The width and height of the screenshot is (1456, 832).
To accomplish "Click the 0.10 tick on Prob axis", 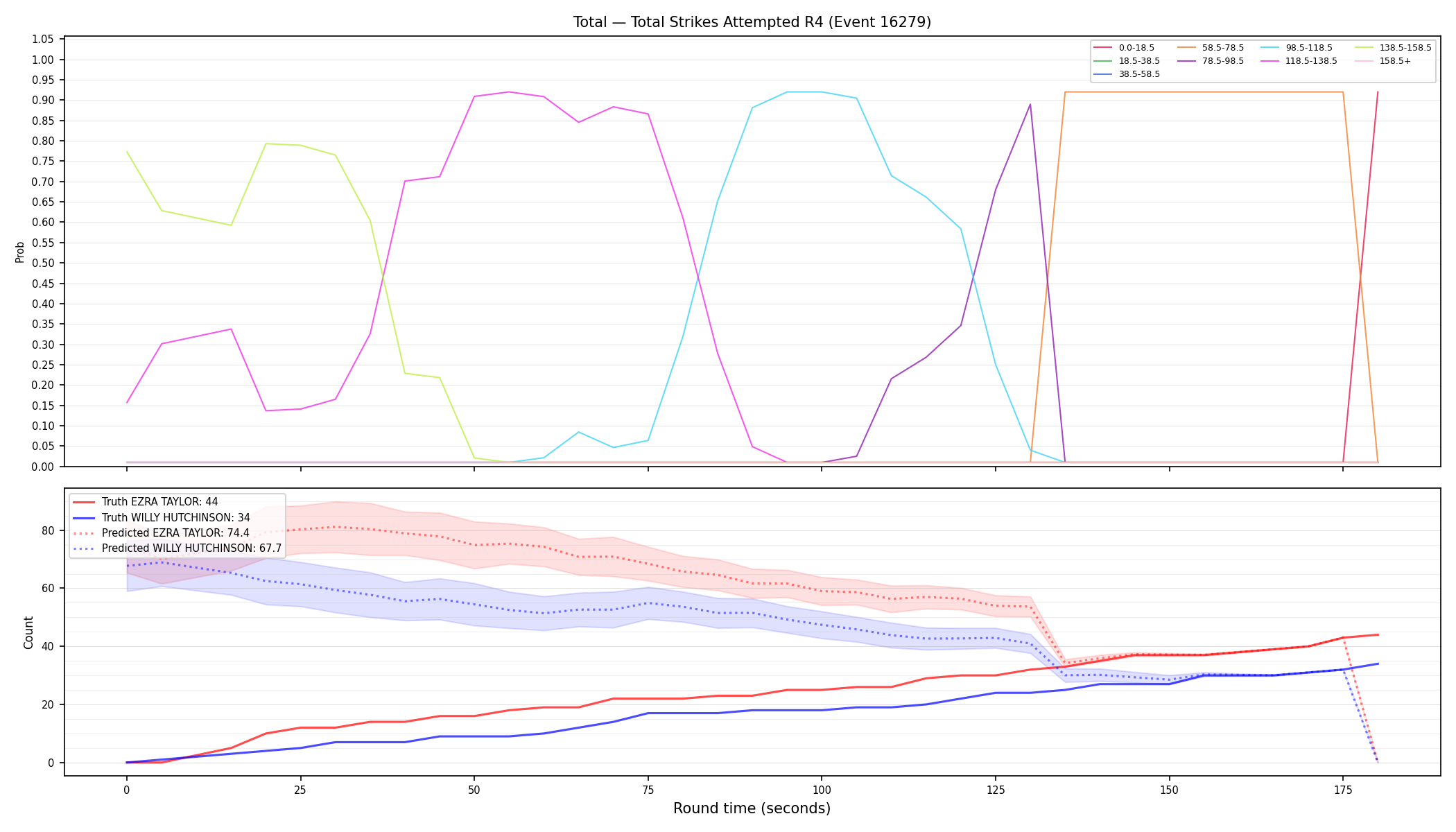I will (43, 426).
